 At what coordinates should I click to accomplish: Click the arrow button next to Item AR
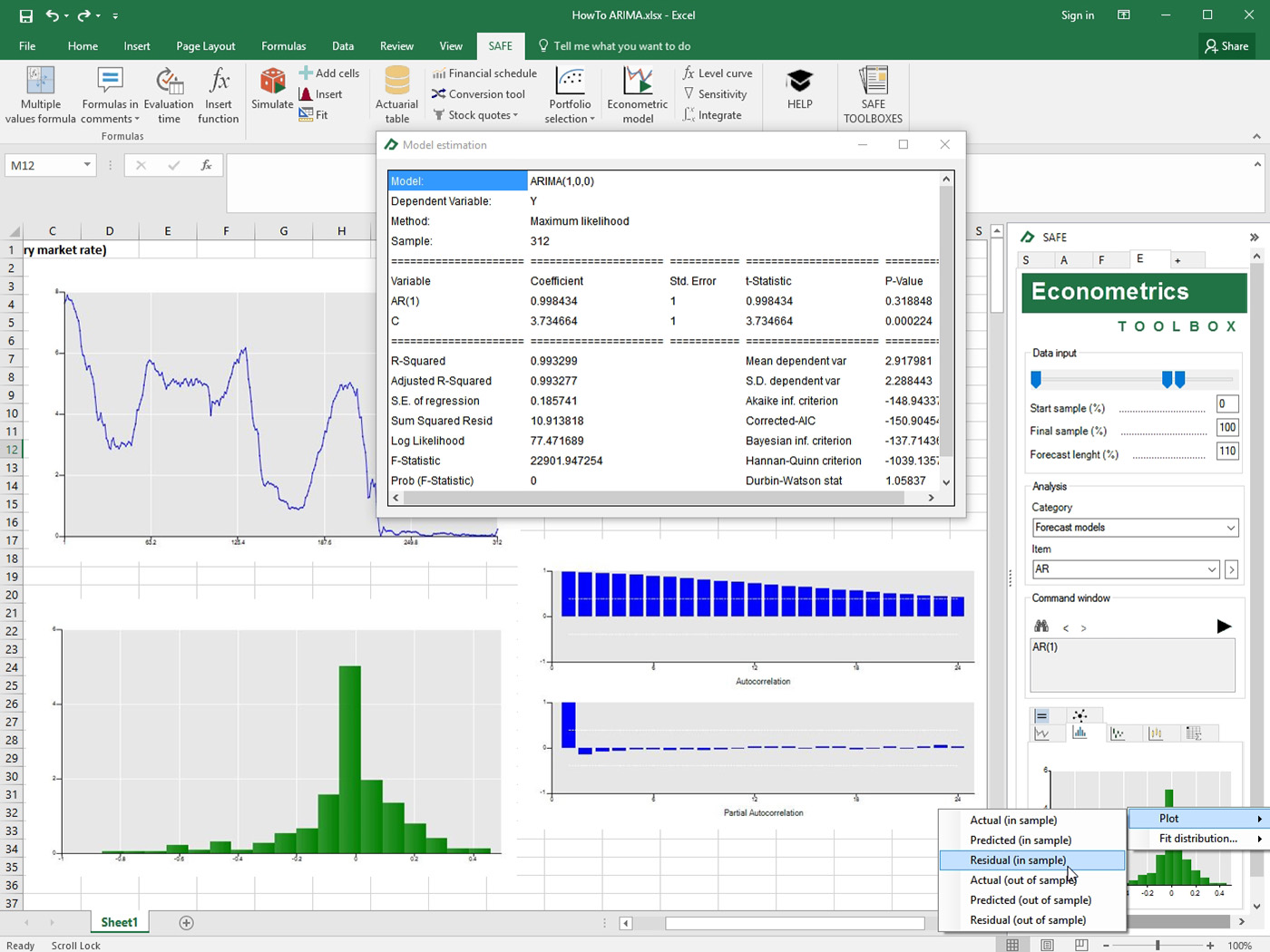[1231, 569]
